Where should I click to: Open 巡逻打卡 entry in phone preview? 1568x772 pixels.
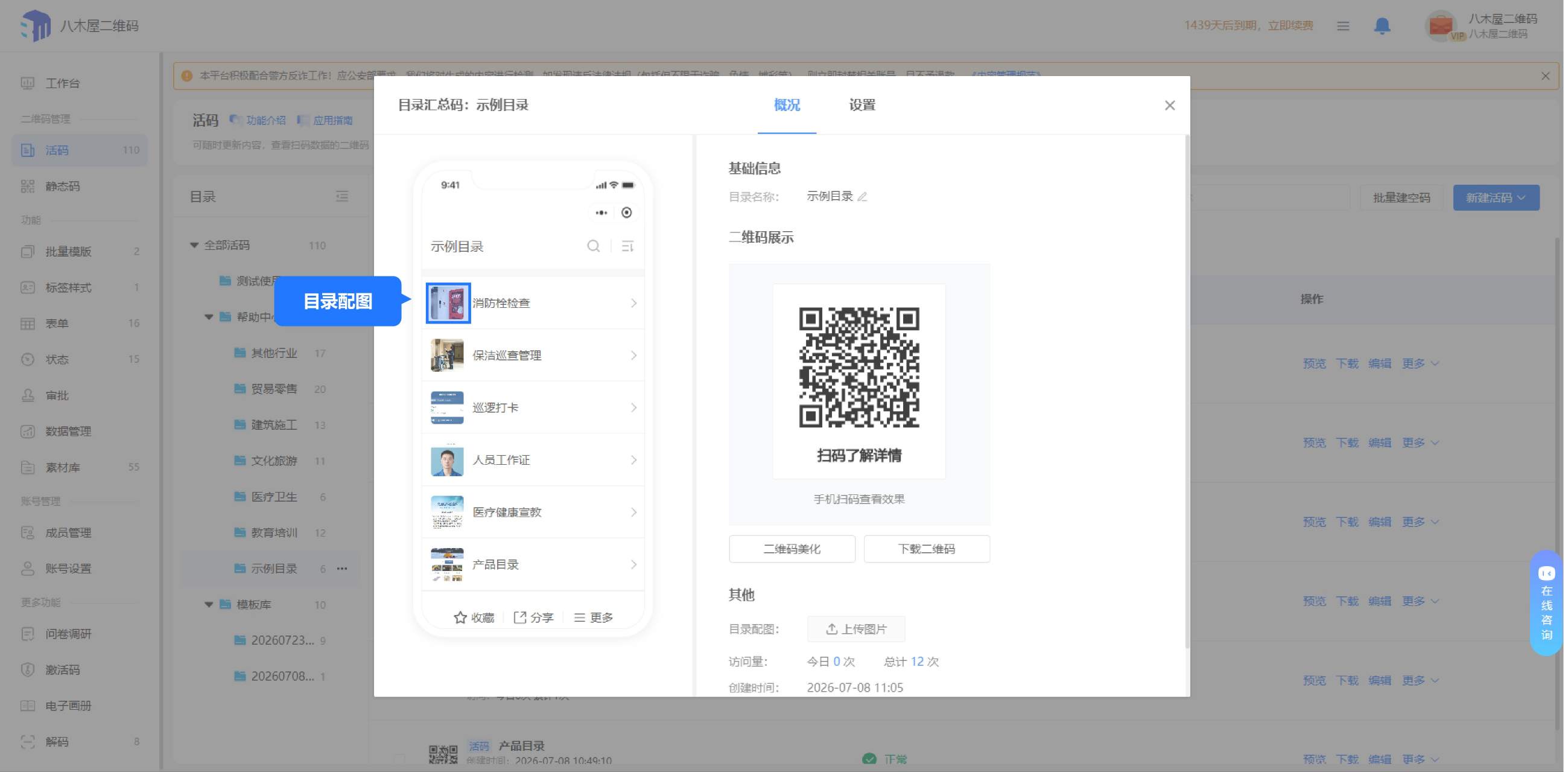tap(533, 408)
